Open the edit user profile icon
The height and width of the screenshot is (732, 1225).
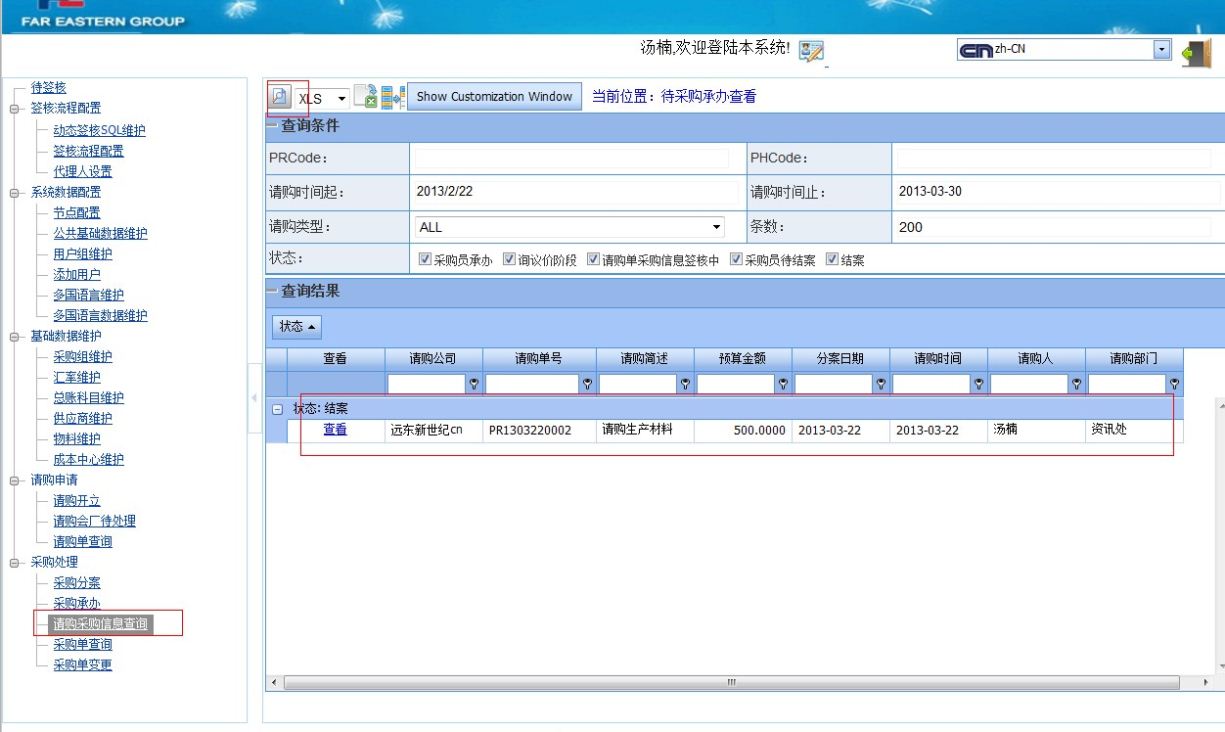(x=811, y=51)
